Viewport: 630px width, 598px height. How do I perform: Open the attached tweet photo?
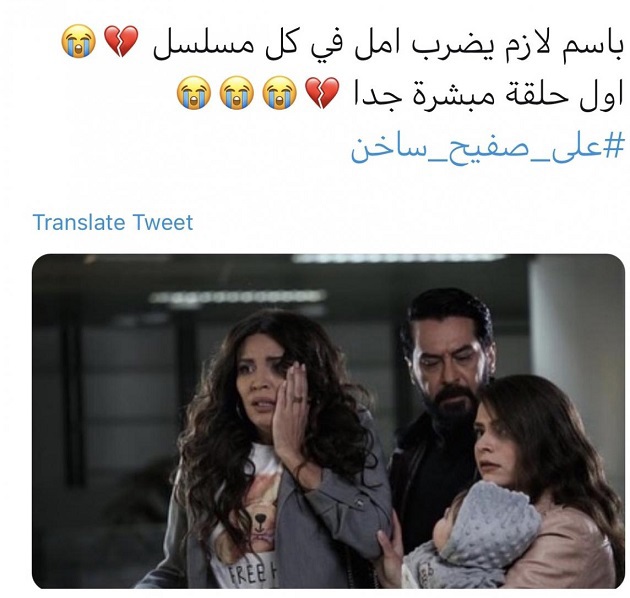(x=328, y=421)
